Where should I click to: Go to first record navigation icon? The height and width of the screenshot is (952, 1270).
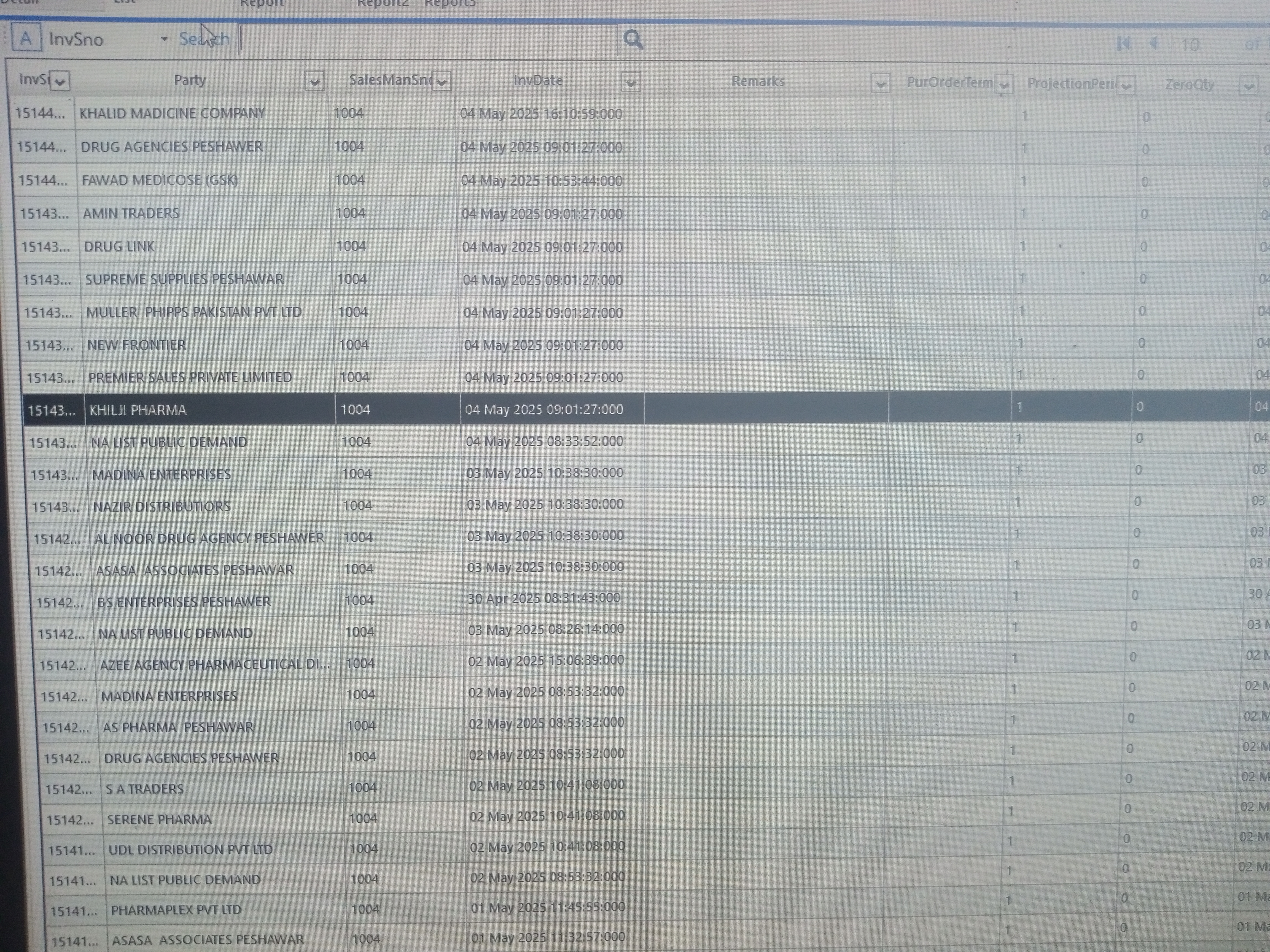tap(1123, 44)
